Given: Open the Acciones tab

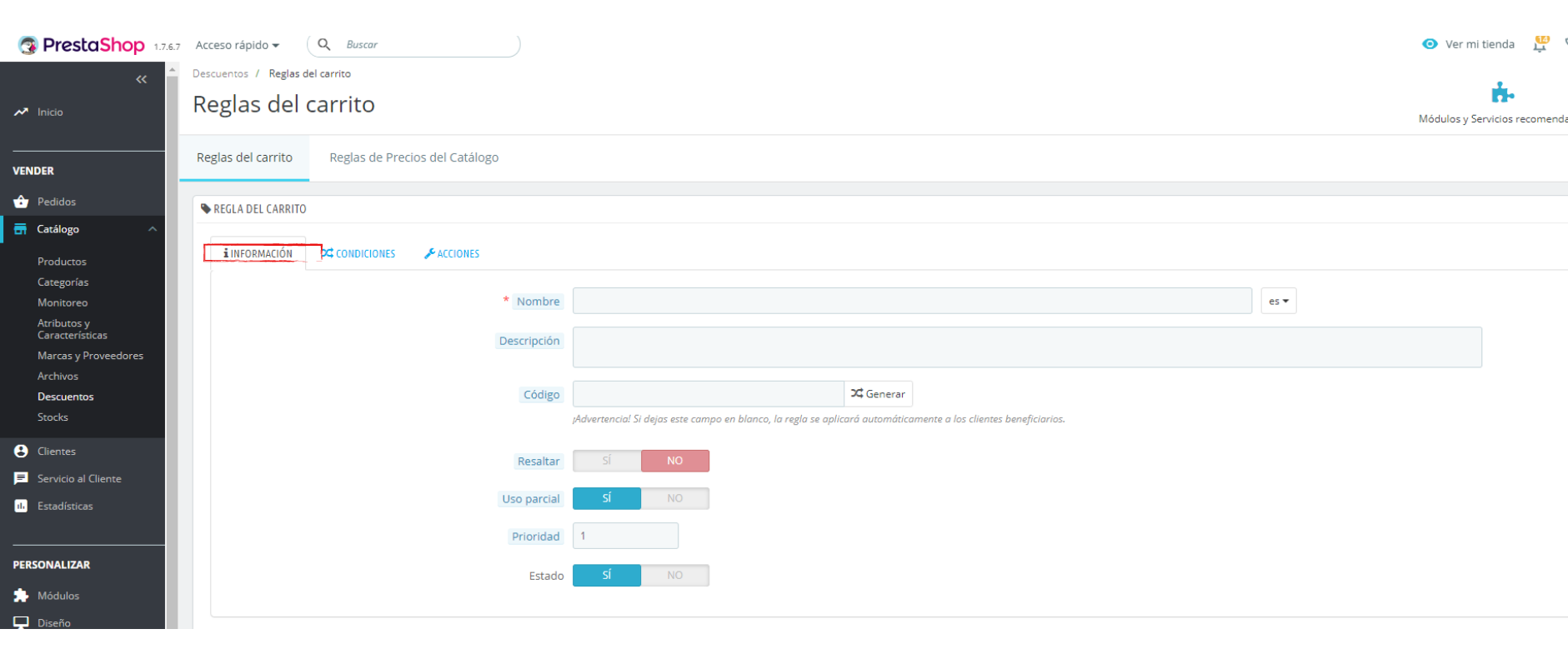Looking at the screenshot, I should [x=452, y=253].
